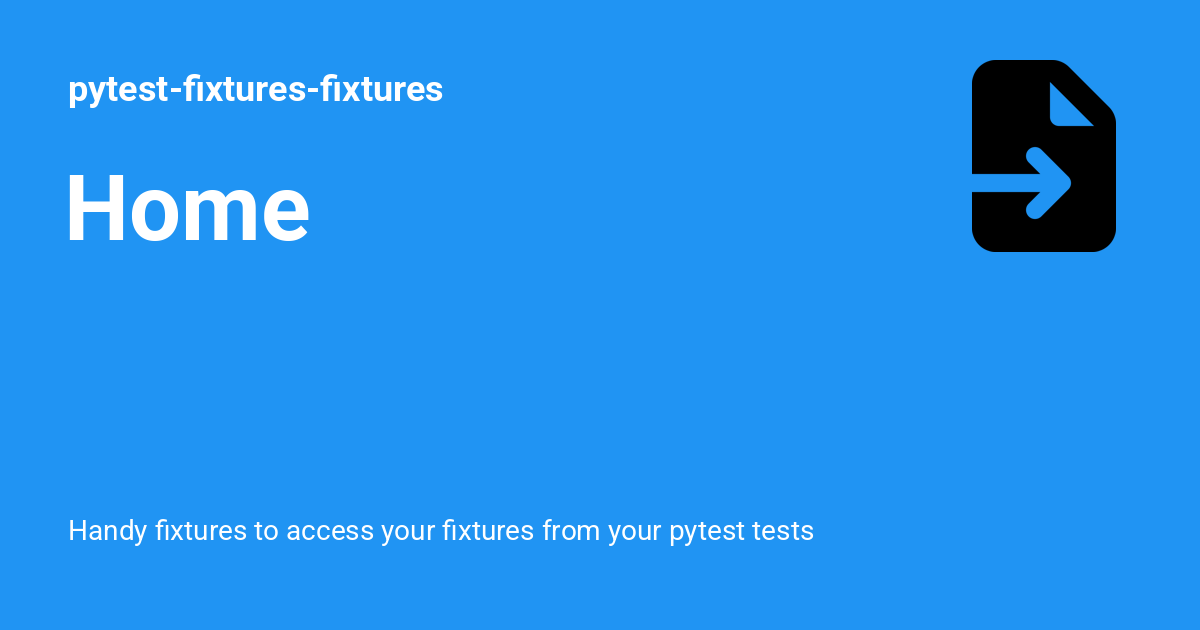
Task: Click the arrow tail left of the document icon
Action: click(x=990, y=183)
